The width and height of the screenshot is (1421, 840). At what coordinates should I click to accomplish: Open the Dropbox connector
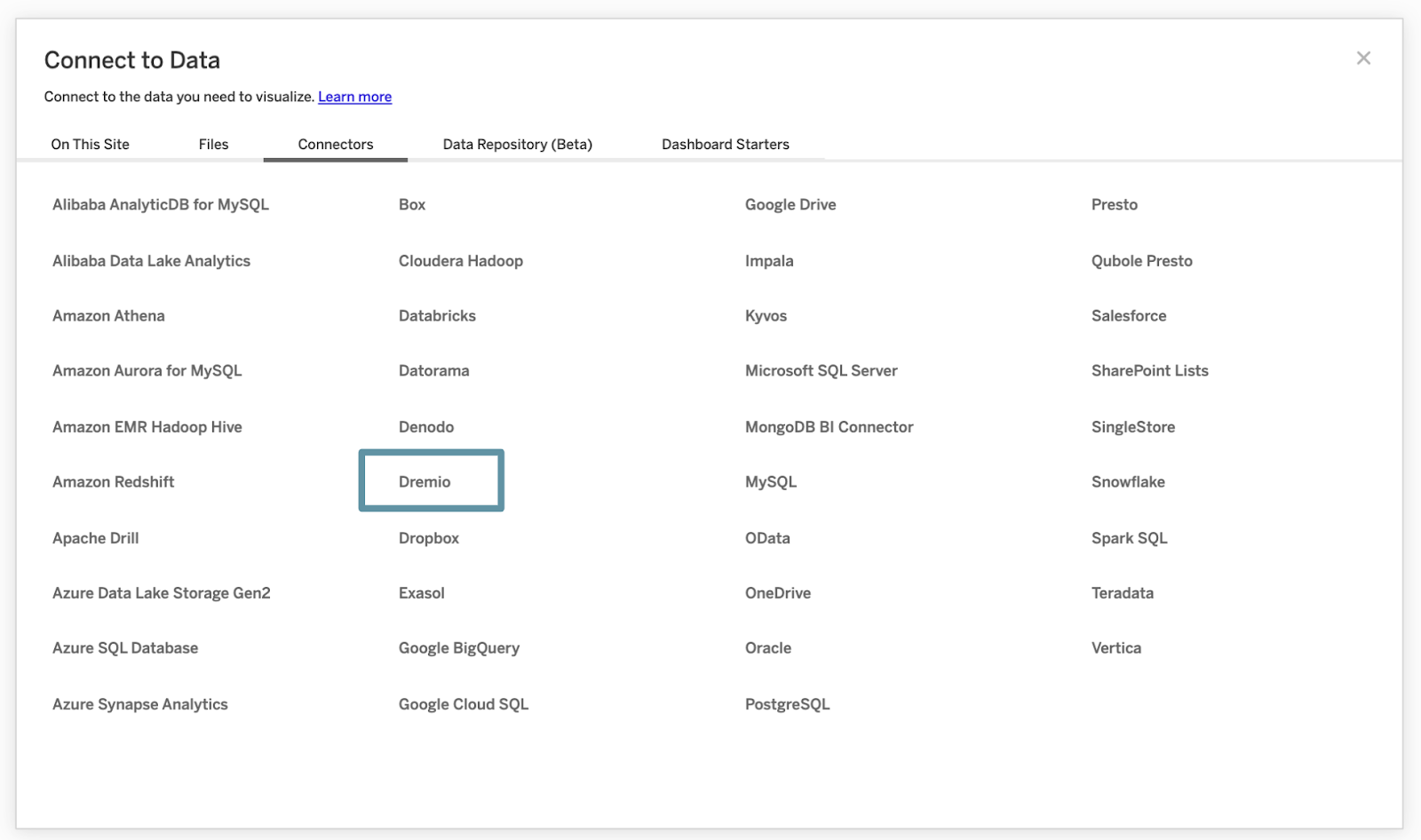(428, 537)
